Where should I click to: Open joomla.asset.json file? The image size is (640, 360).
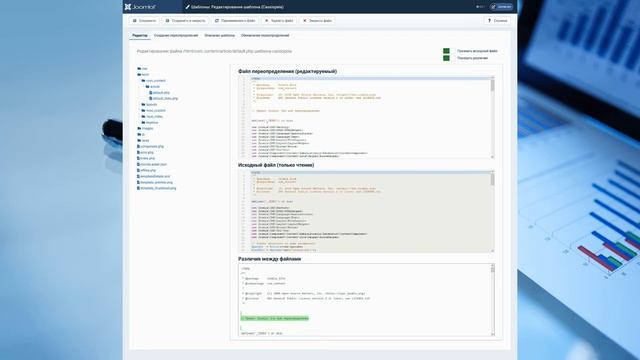[152, 164]
